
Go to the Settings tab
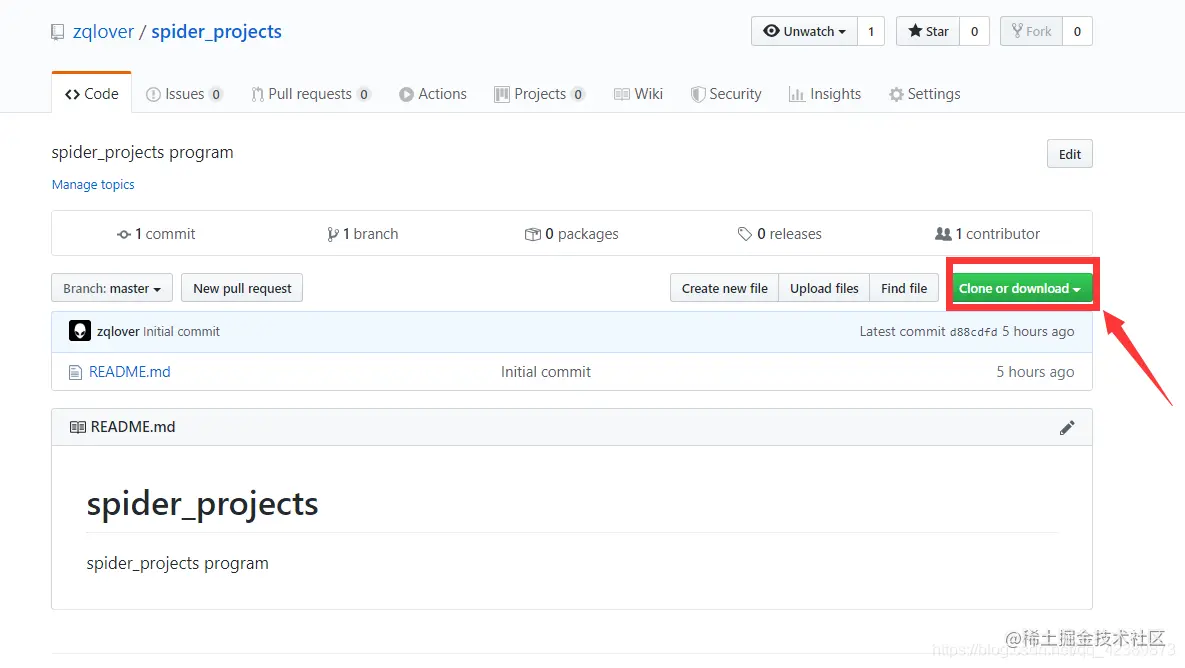click(x=924, y=94)
